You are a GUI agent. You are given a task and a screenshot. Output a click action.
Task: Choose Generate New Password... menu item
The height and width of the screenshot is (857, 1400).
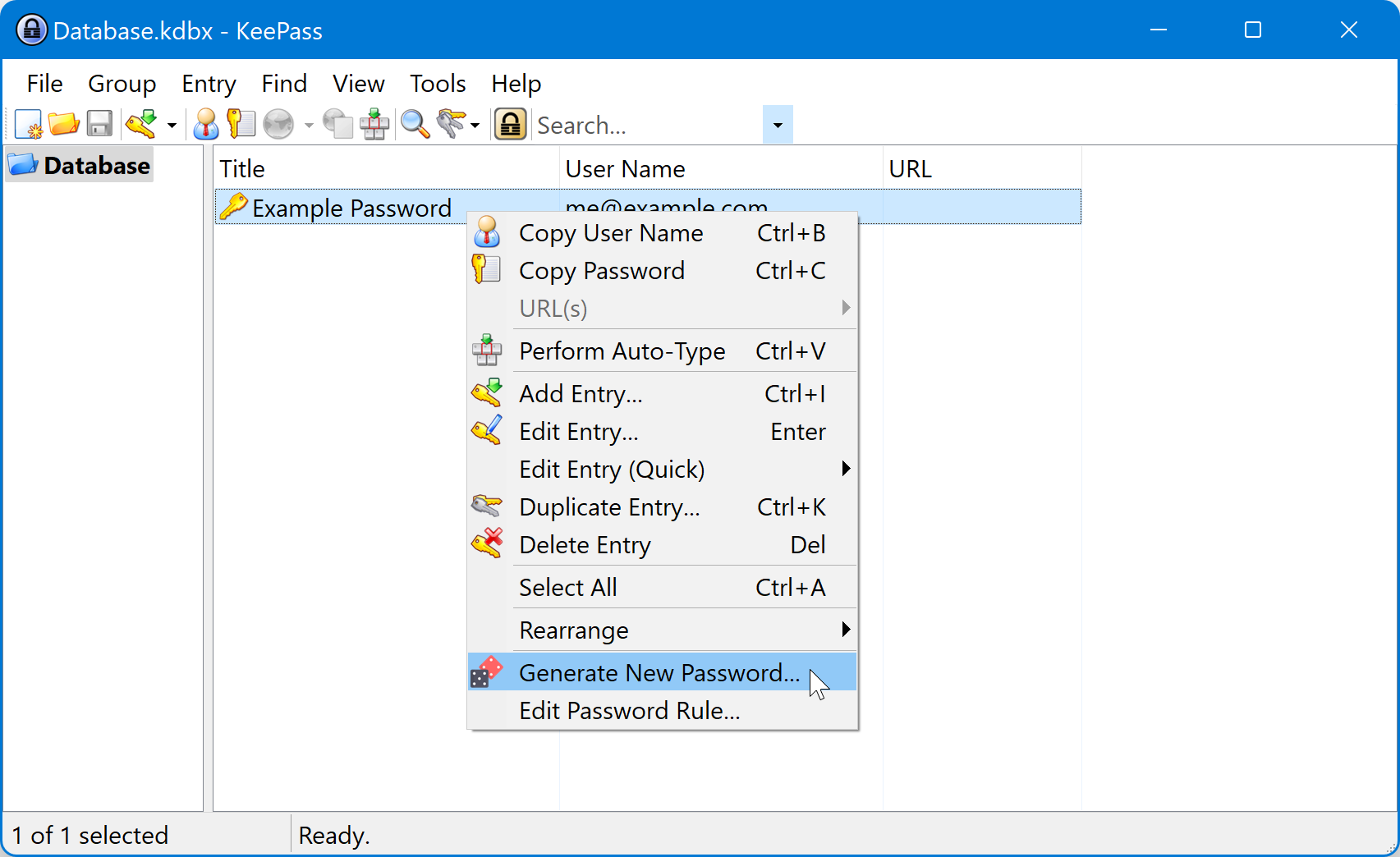click(663, 673)
